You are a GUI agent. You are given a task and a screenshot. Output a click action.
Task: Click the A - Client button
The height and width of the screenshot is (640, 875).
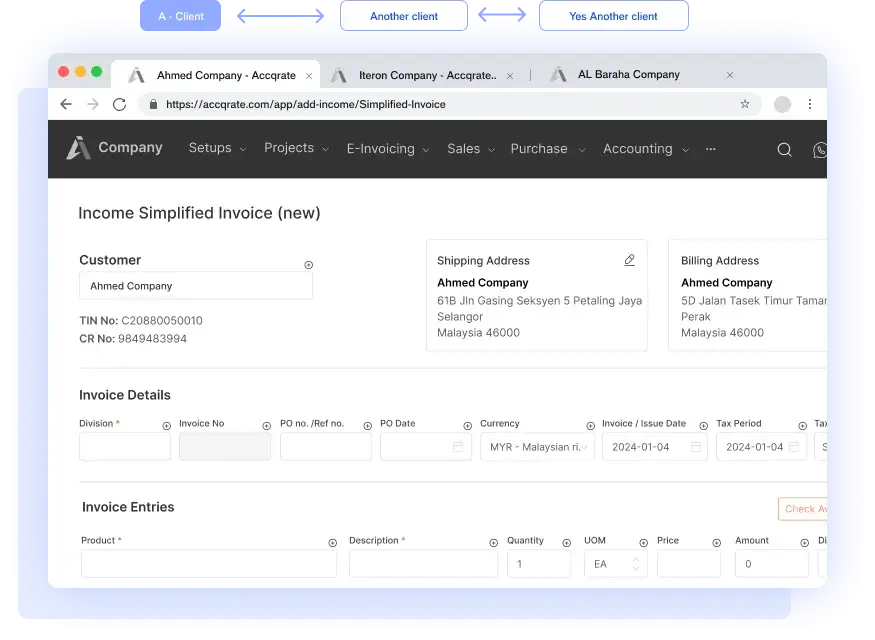click(x=180, y=16)
